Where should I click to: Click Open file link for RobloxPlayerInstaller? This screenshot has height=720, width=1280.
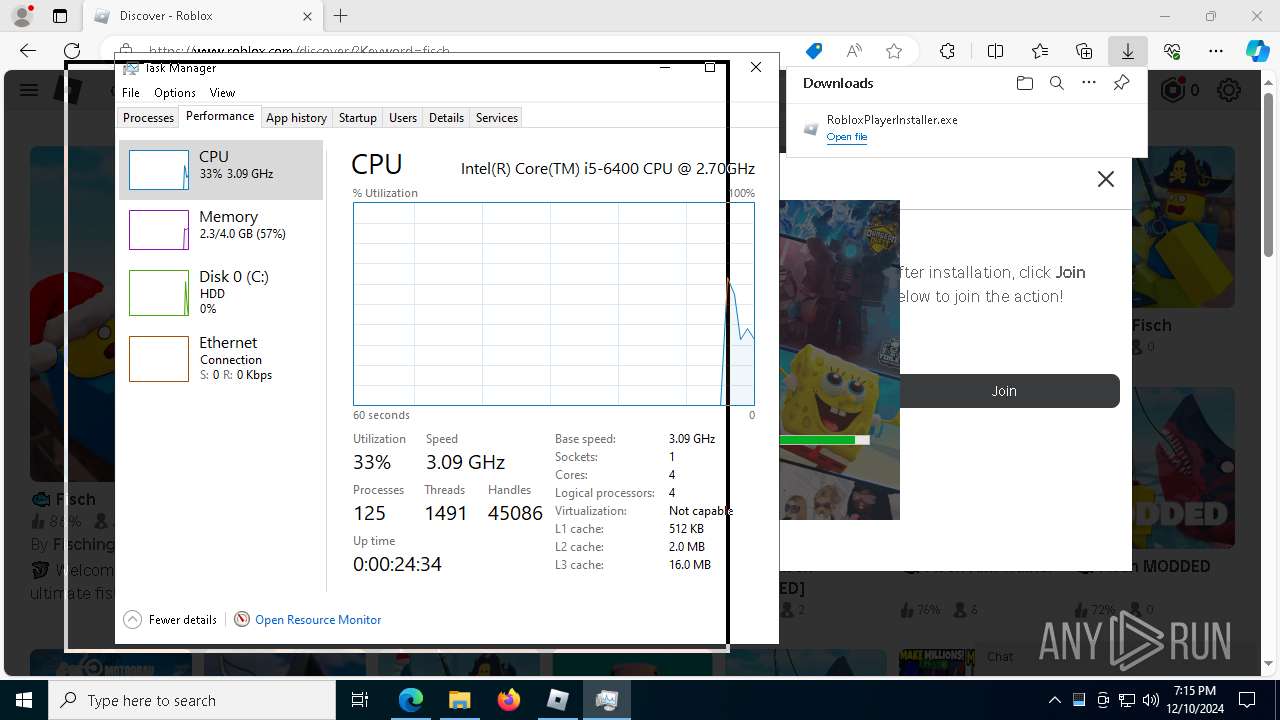pyautogui.click(x=846, y=137)
